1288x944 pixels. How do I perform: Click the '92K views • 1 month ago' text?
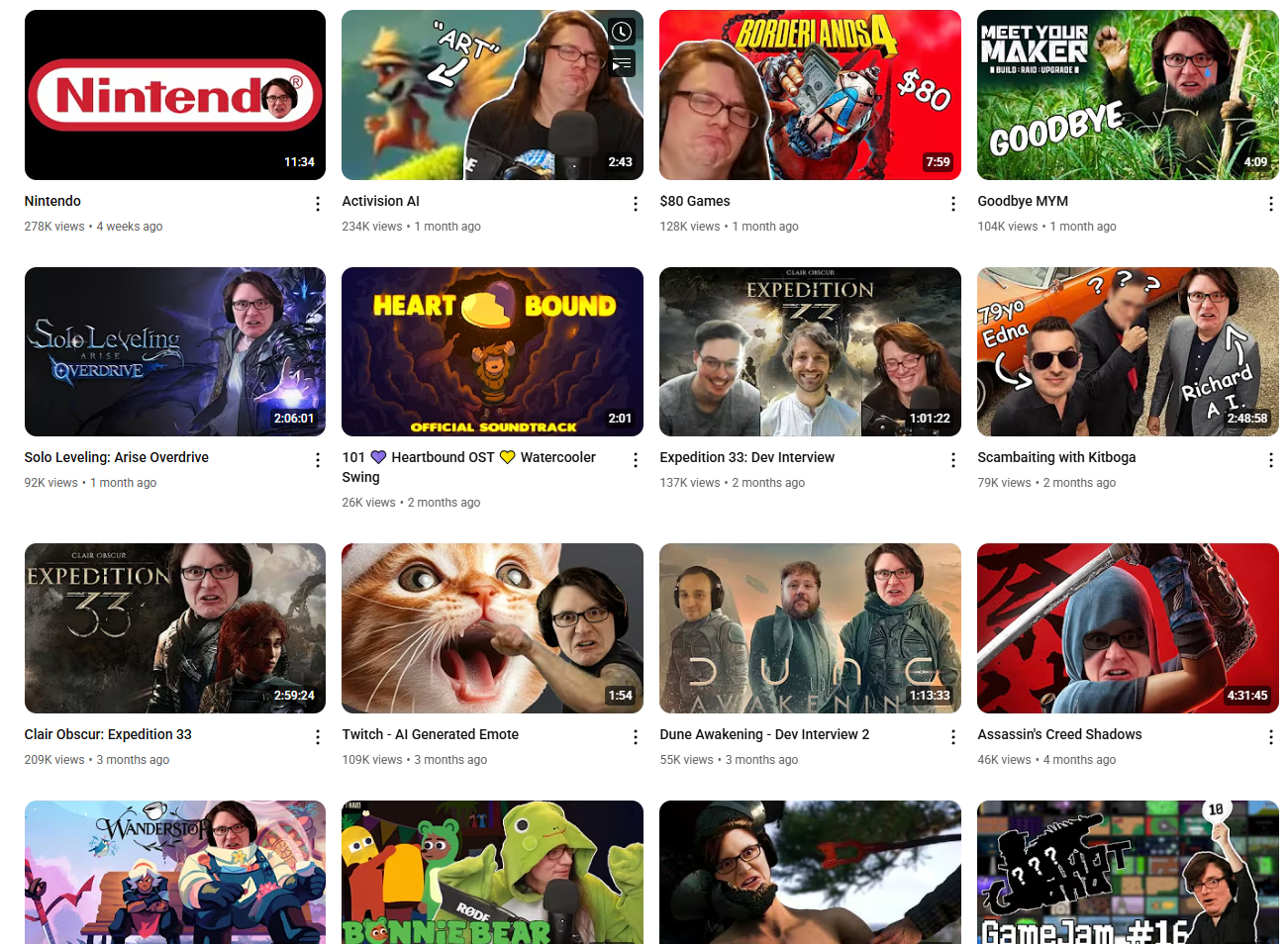click(90, 483)
